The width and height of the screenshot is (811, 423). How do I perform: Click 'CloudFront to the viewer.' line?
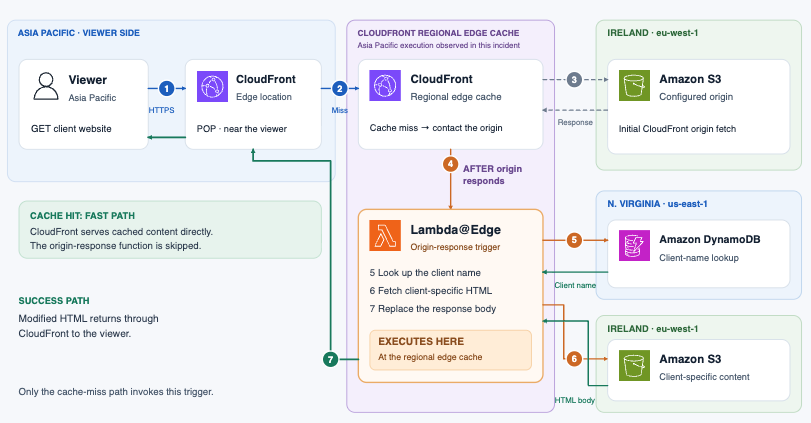(x=74, y=334)
